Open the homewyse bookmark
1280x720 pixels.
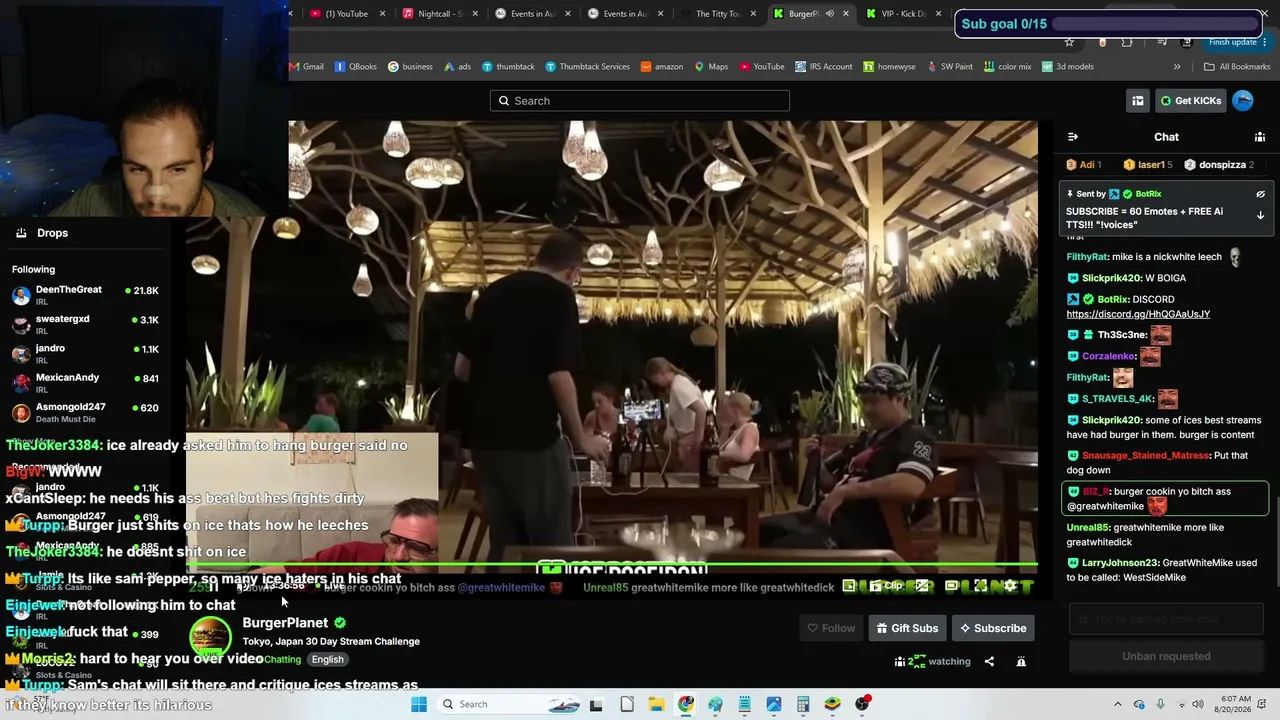(x=889, y=67)
